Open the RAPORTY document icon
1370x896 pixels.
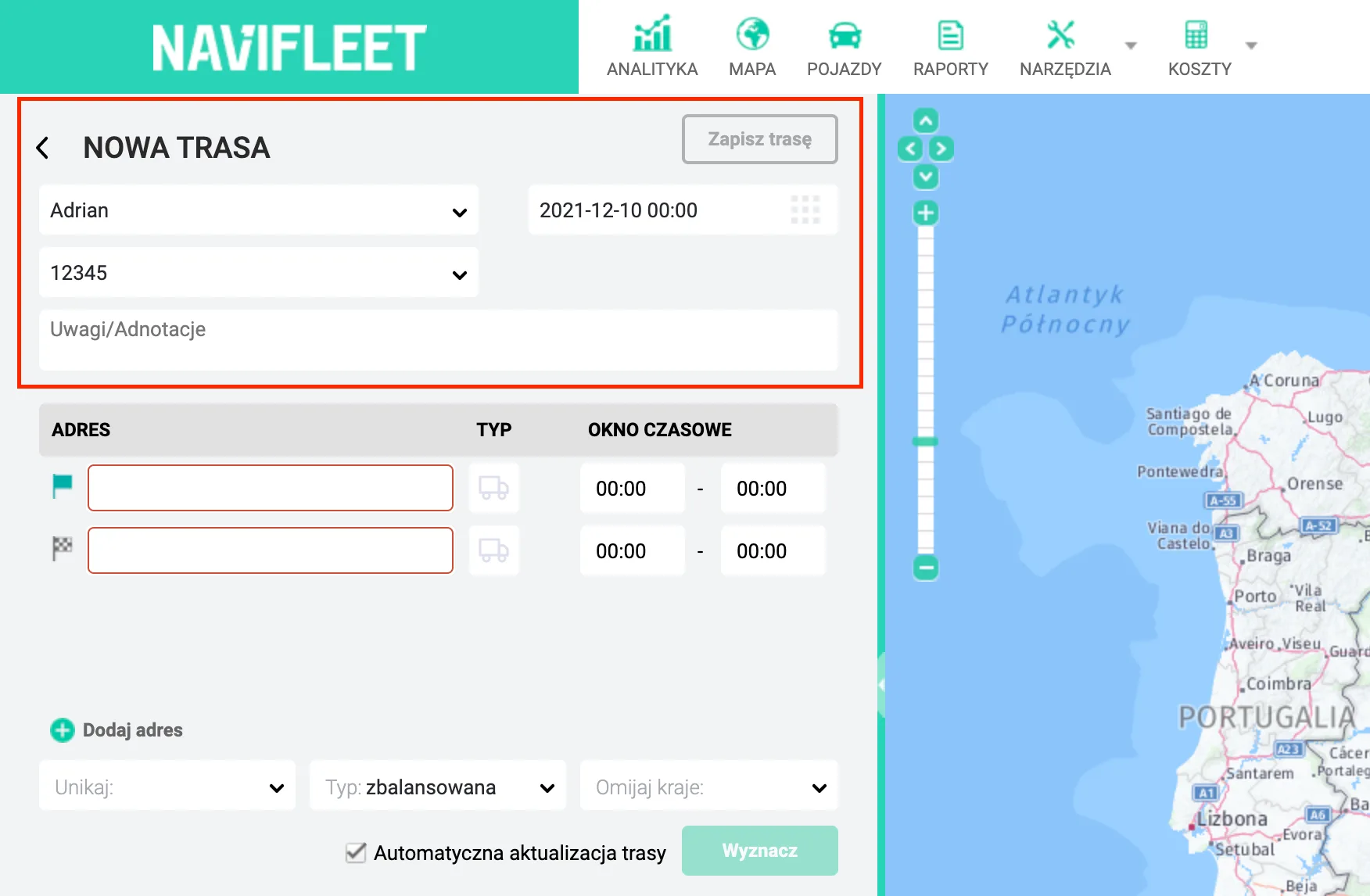[950, 35]
